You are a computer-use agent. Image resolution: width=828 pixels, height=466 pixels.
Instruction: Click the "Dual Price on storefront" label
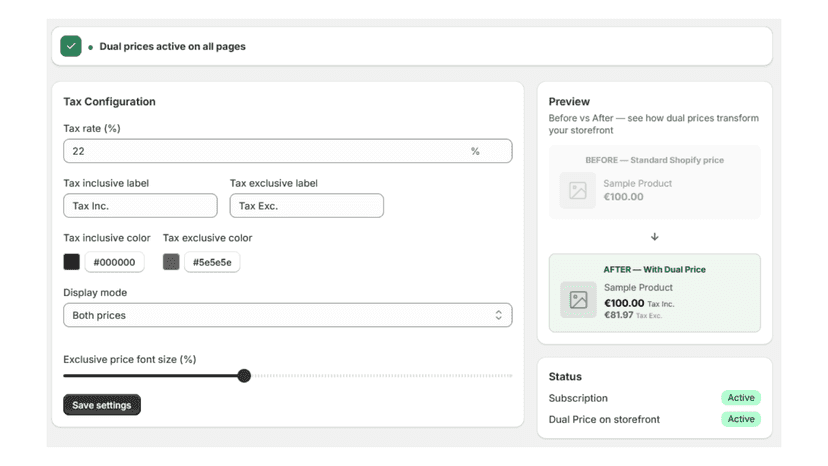(604, 420)
